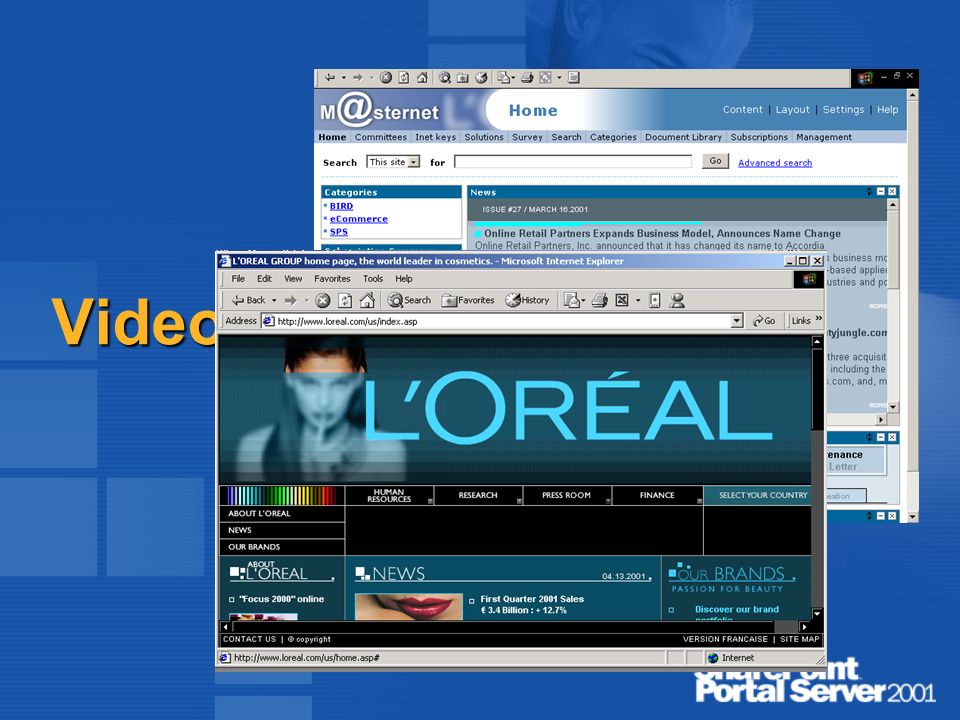
Task: Click the Back arrow in the Masternet window
Action: click(330, 77)
